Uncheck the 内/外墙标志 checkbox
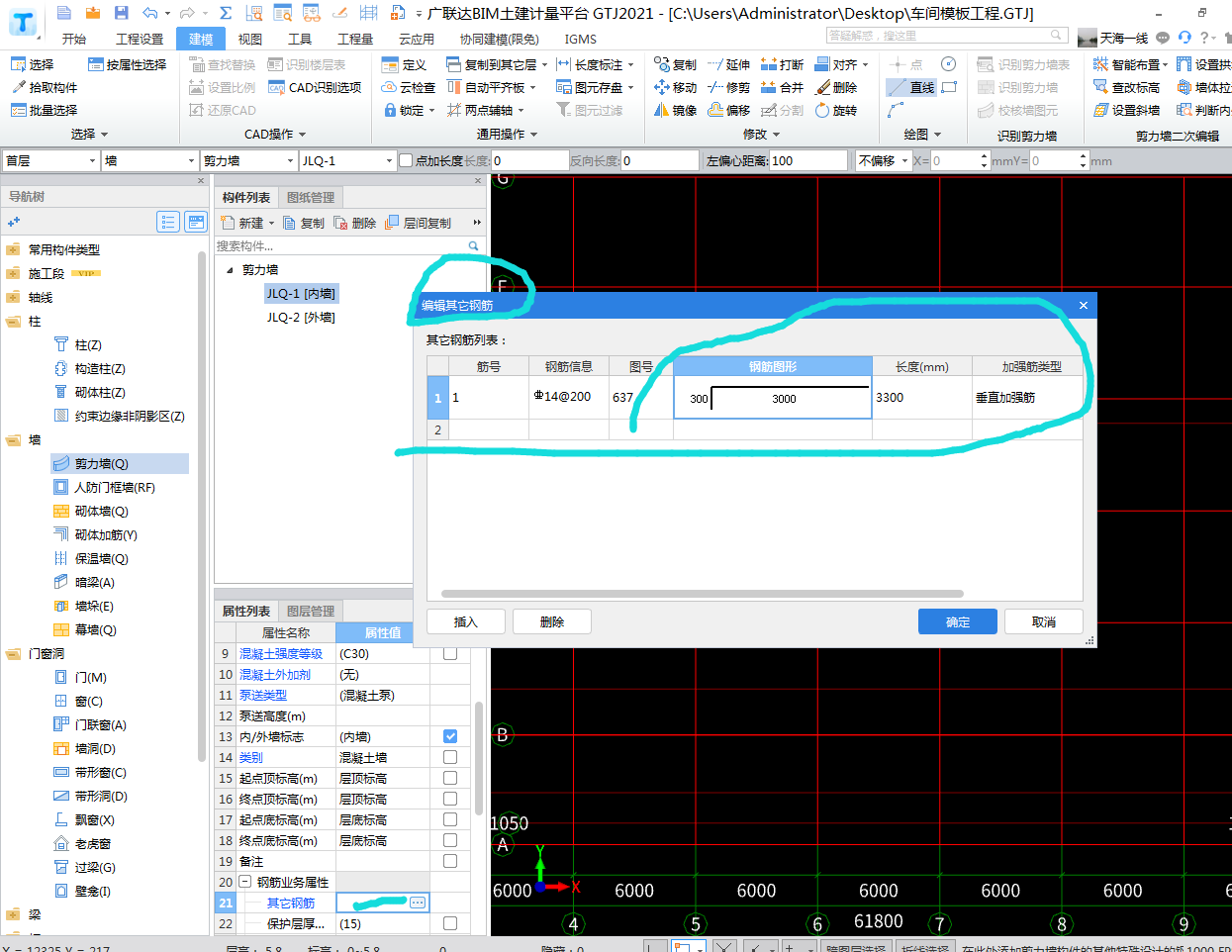1232x952 pixels. pos(450,736)
